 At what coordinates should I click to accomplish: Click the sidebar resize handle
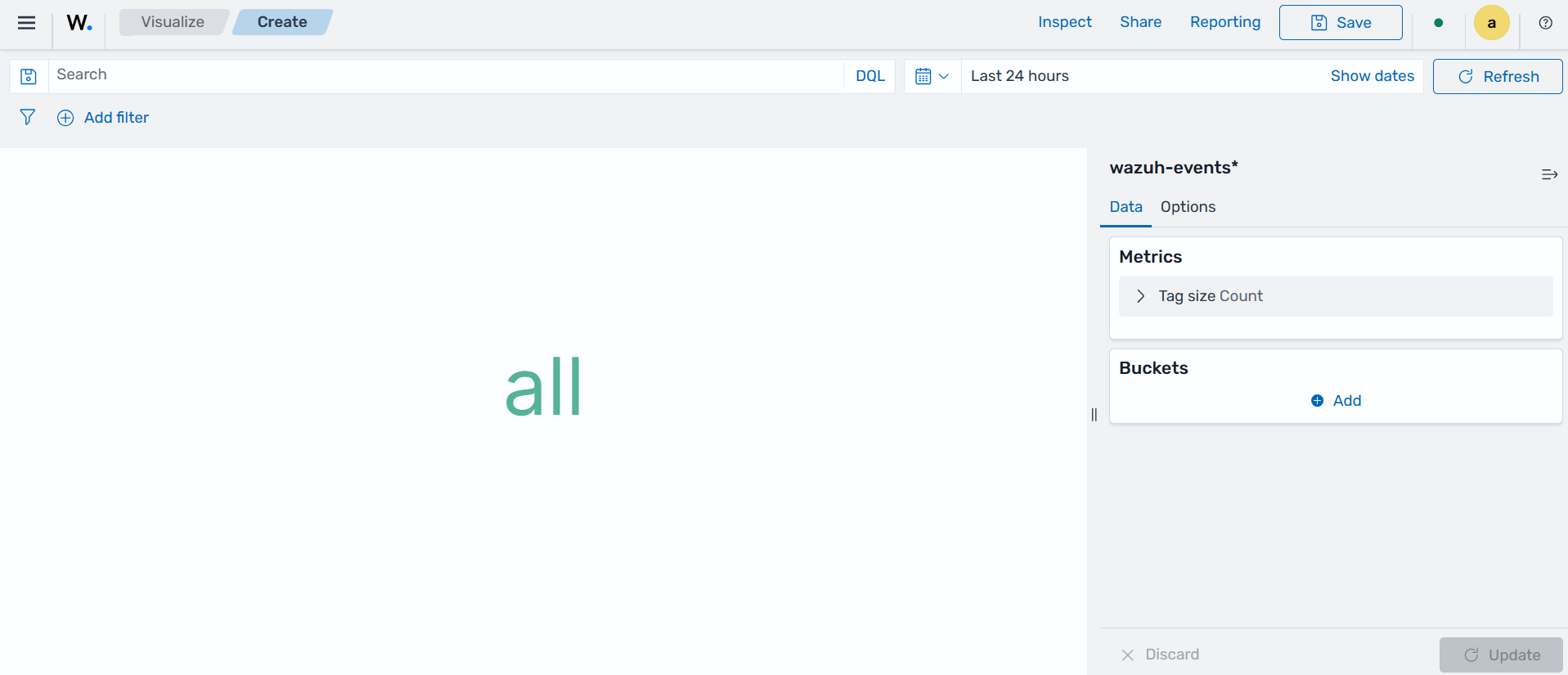(x=1094, y=415)
